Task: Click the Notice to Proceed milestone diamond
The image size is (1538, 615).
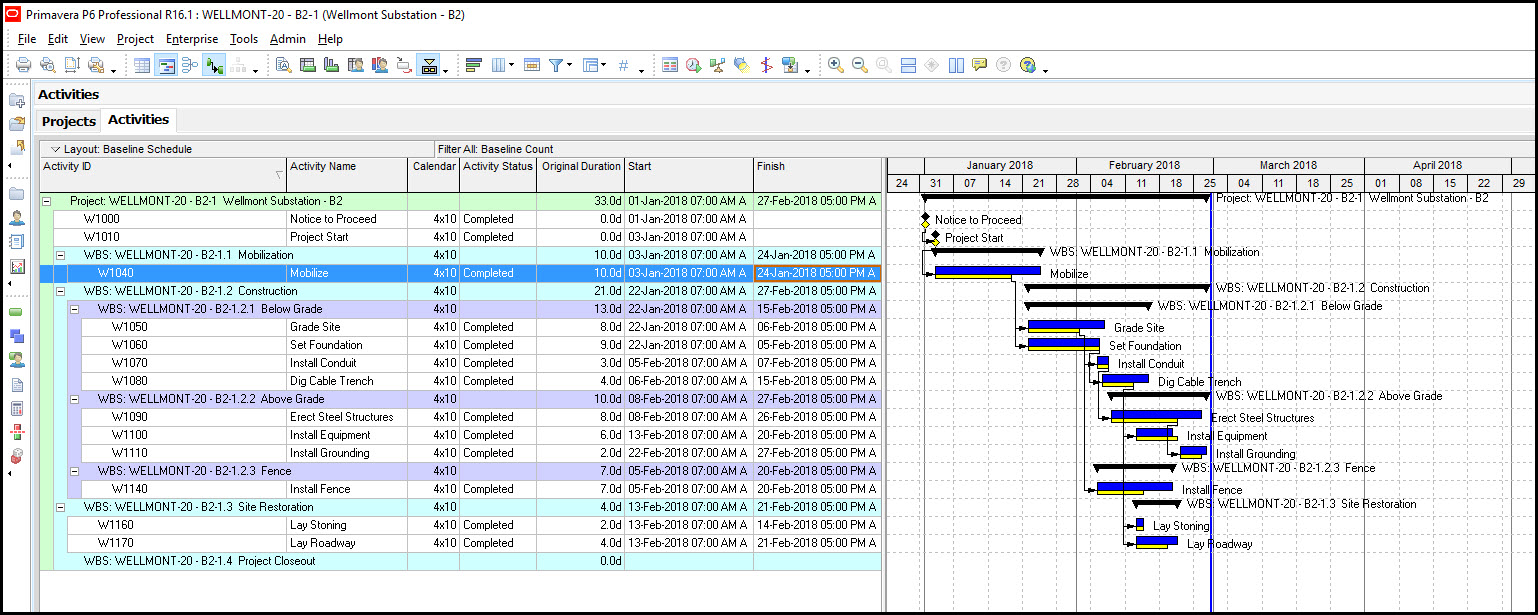Action: pos(926,218)
